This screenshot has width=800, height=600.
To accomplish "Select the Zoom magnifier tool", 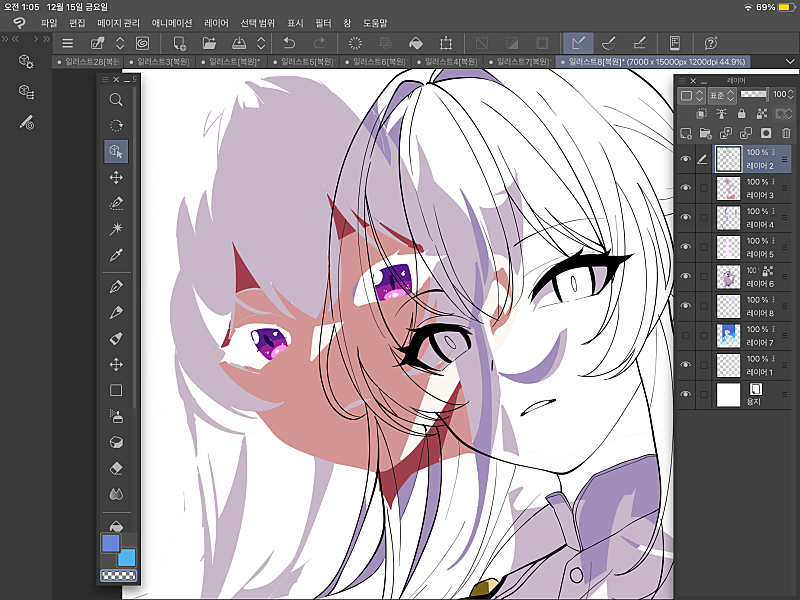I will pyautogui.click(x=116, y=100).
